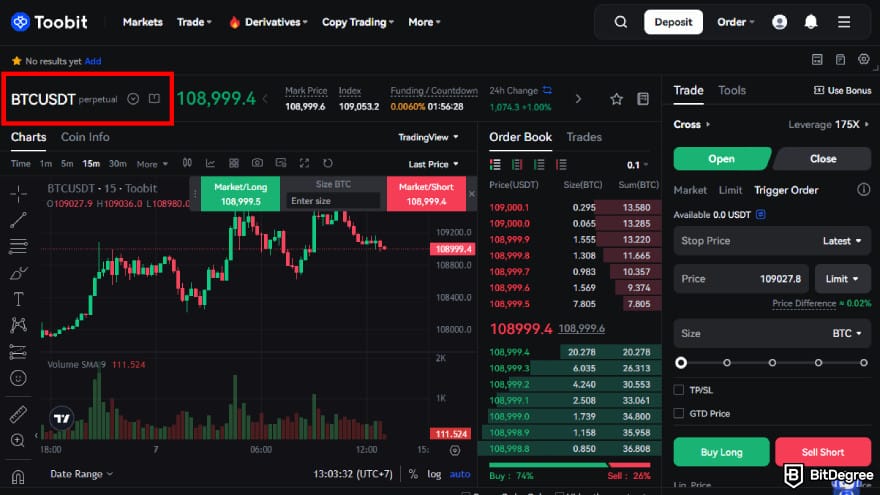Select the chart patterns tool
Screen dimensions: 880x495
(x=19, y=325)
